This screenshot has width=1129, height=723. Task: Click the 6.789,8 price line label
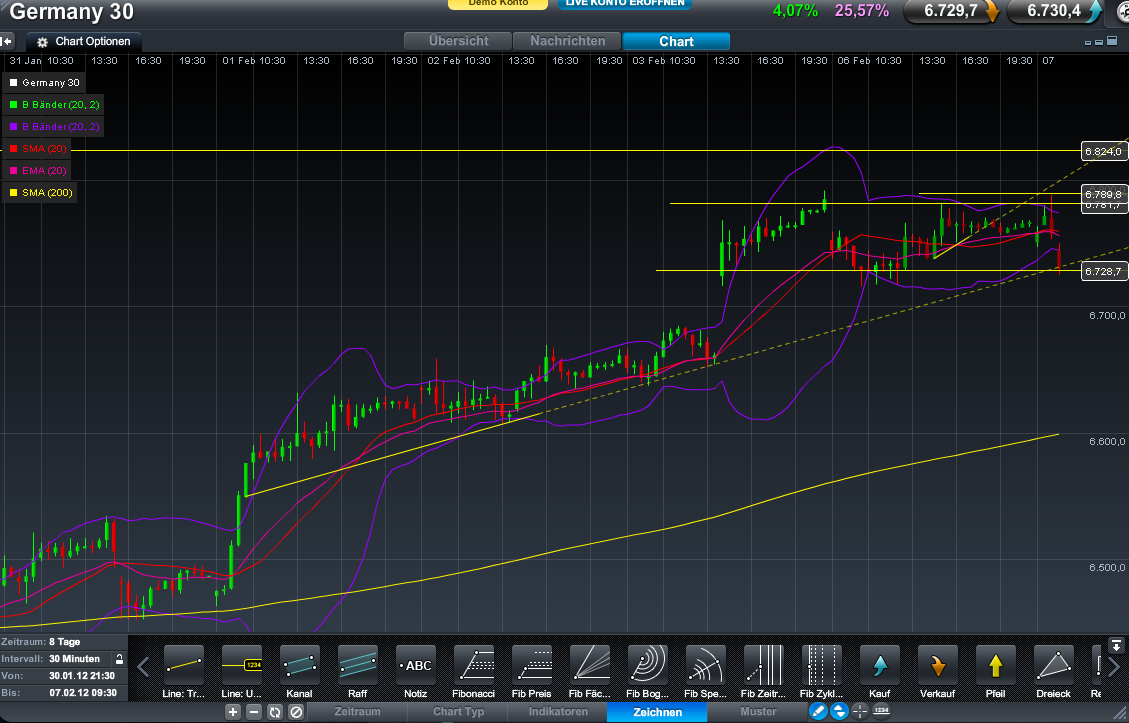(1104, 194)
